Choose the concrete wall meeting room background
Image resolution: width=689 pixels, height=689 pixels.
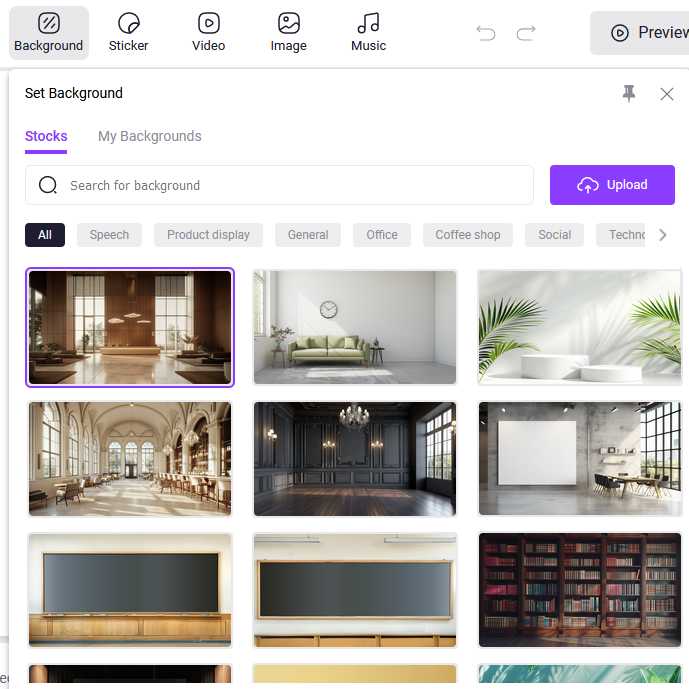[x=580, y=459]
